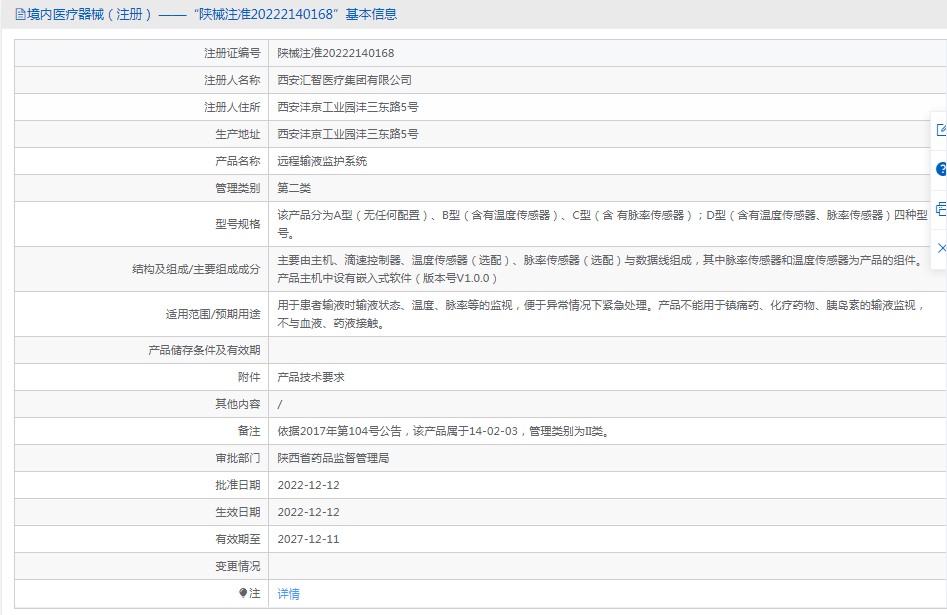Click the 其他内容 slash value

280,404
